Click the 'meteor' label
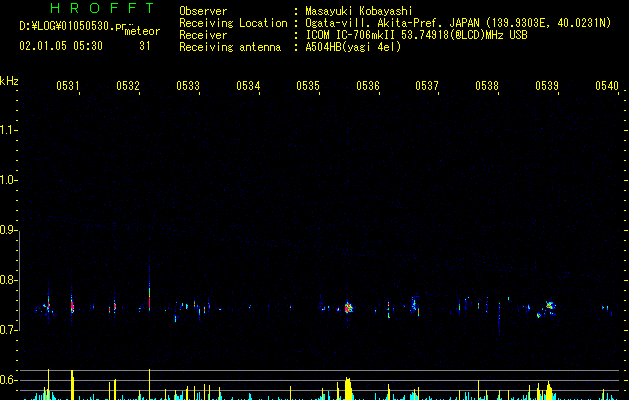This screenshot has height=400, width=629. tap(142, 31)
